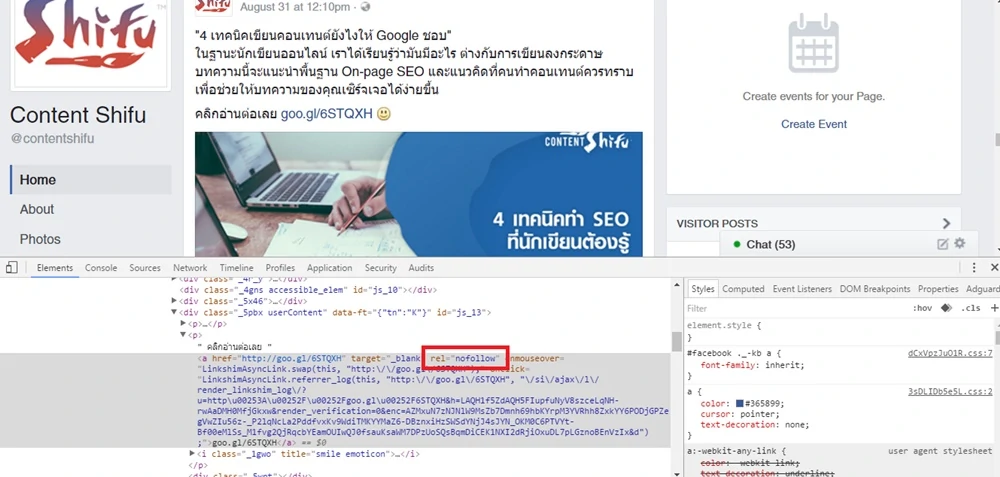
Task: Switch to the Audits tab
Action: [x=421, y=268]
